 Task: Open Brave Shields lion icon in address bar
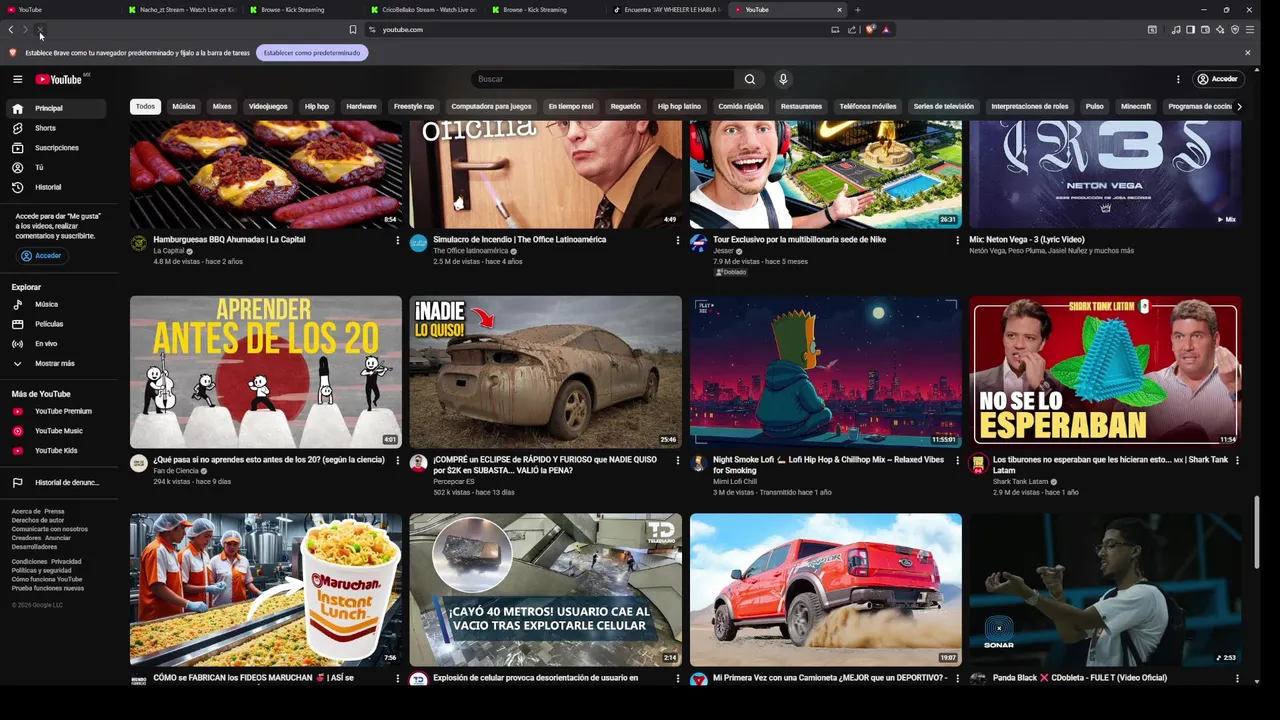click(870, 30)
